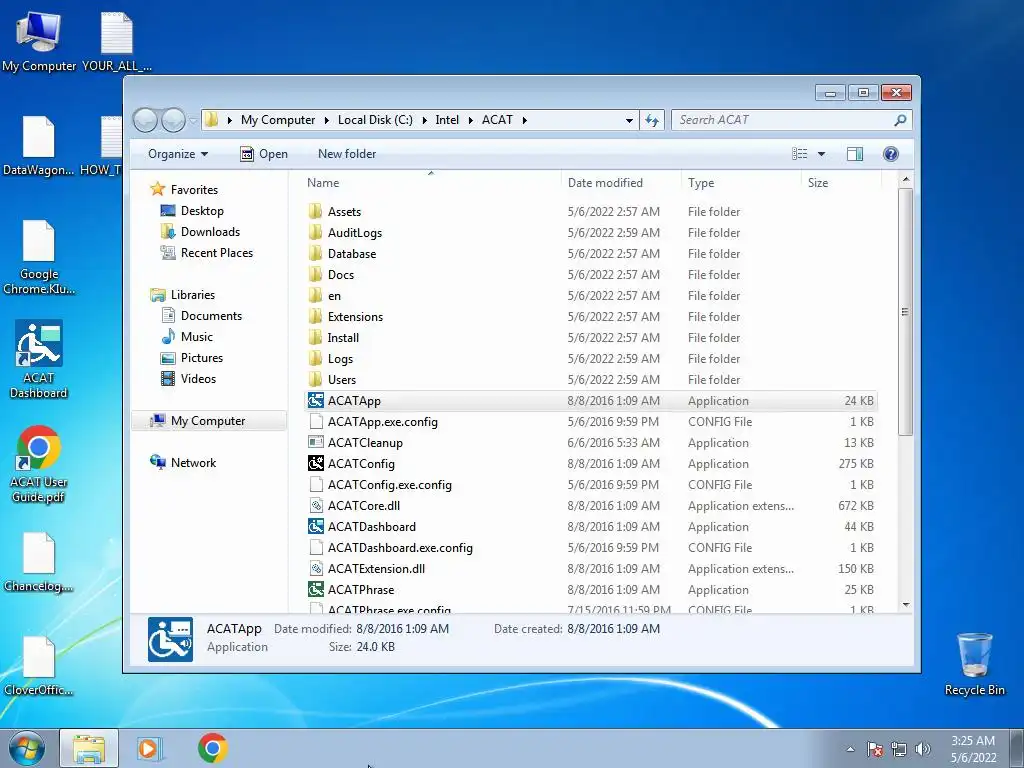1024x768 pixels.
Task: Select the AuditLogs folder icon
Action: pos(316,232)
